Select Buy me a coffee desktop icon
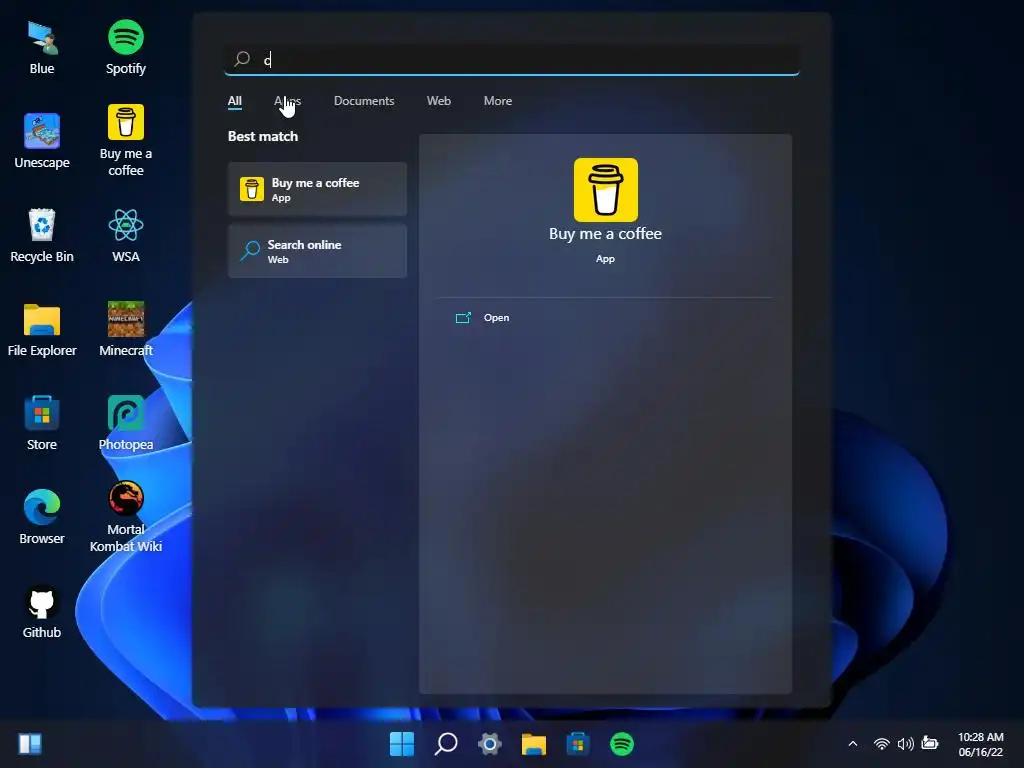 coord(125,141)
